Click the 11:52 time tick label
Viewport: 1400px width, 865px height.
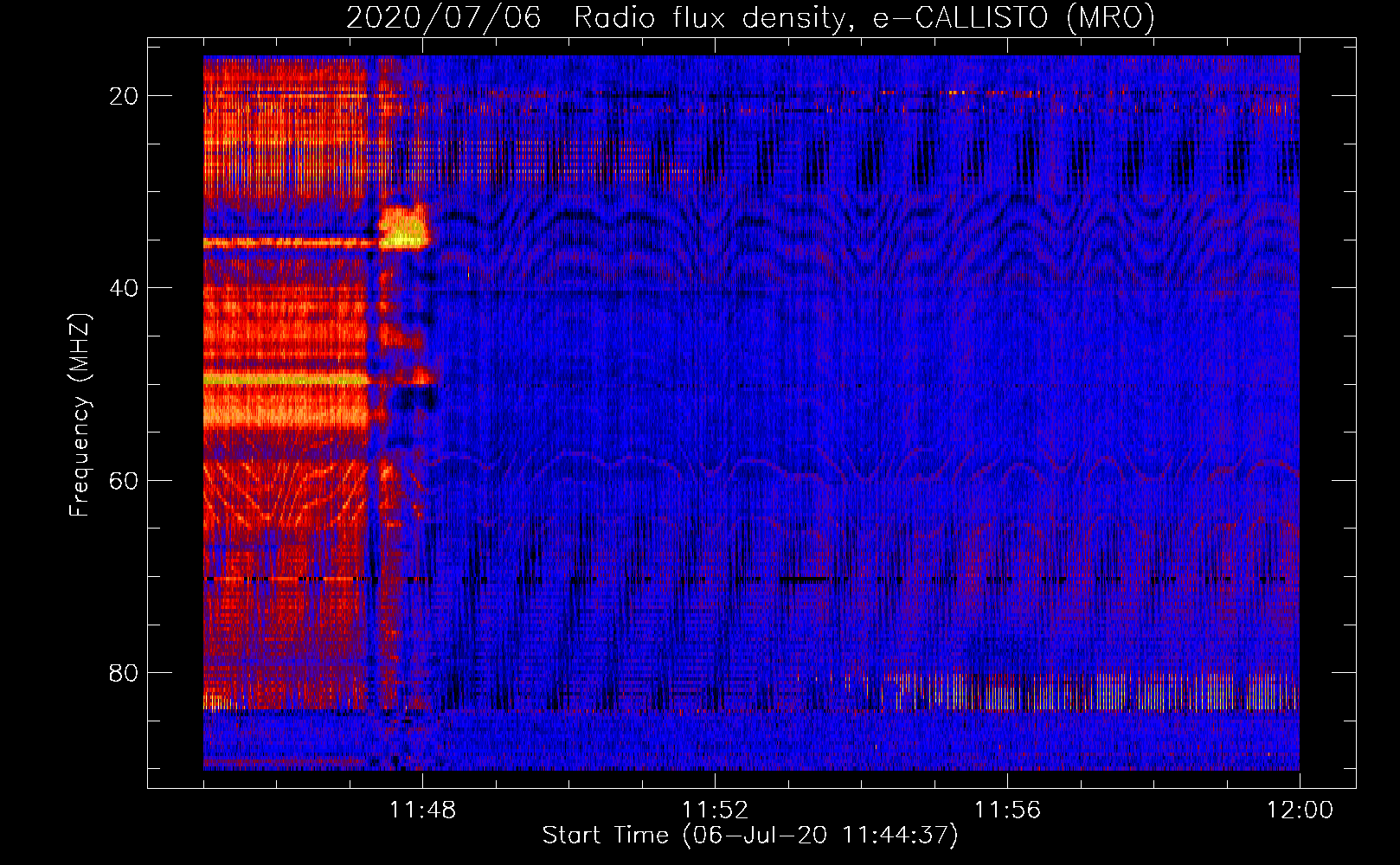coord(715,811)
